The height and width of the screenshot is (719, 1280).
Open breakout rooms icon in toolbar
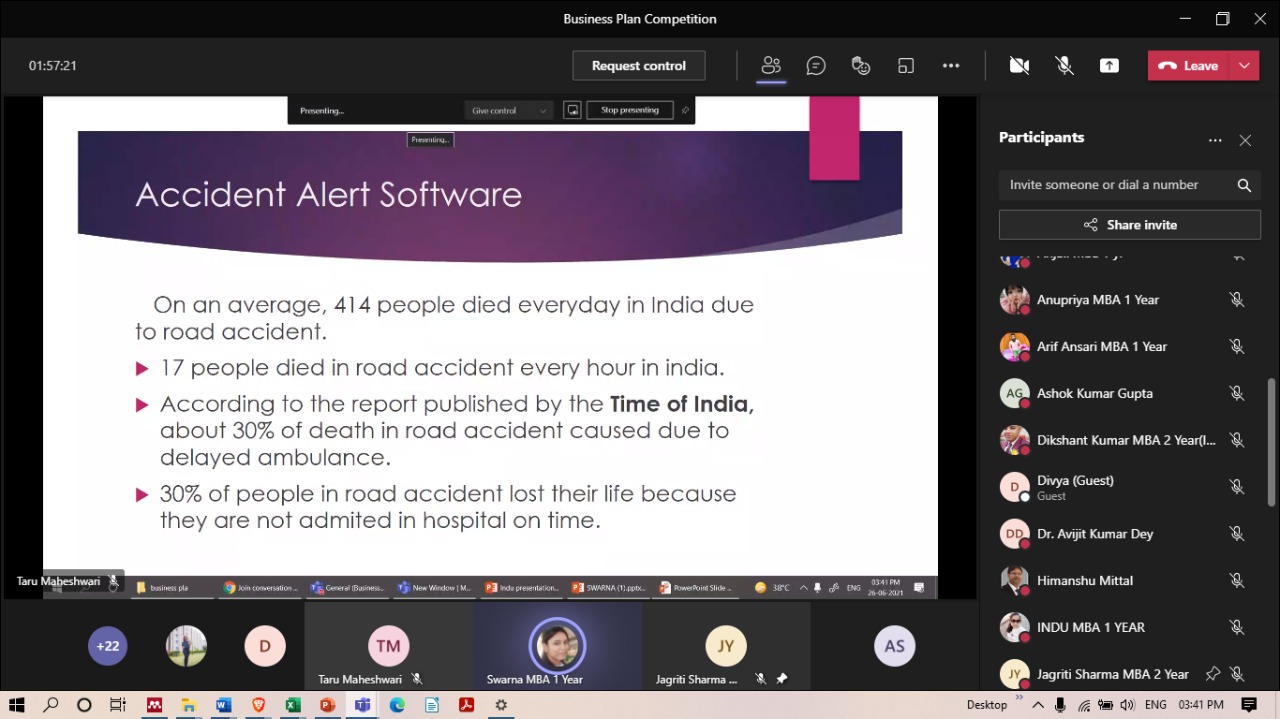906,66
